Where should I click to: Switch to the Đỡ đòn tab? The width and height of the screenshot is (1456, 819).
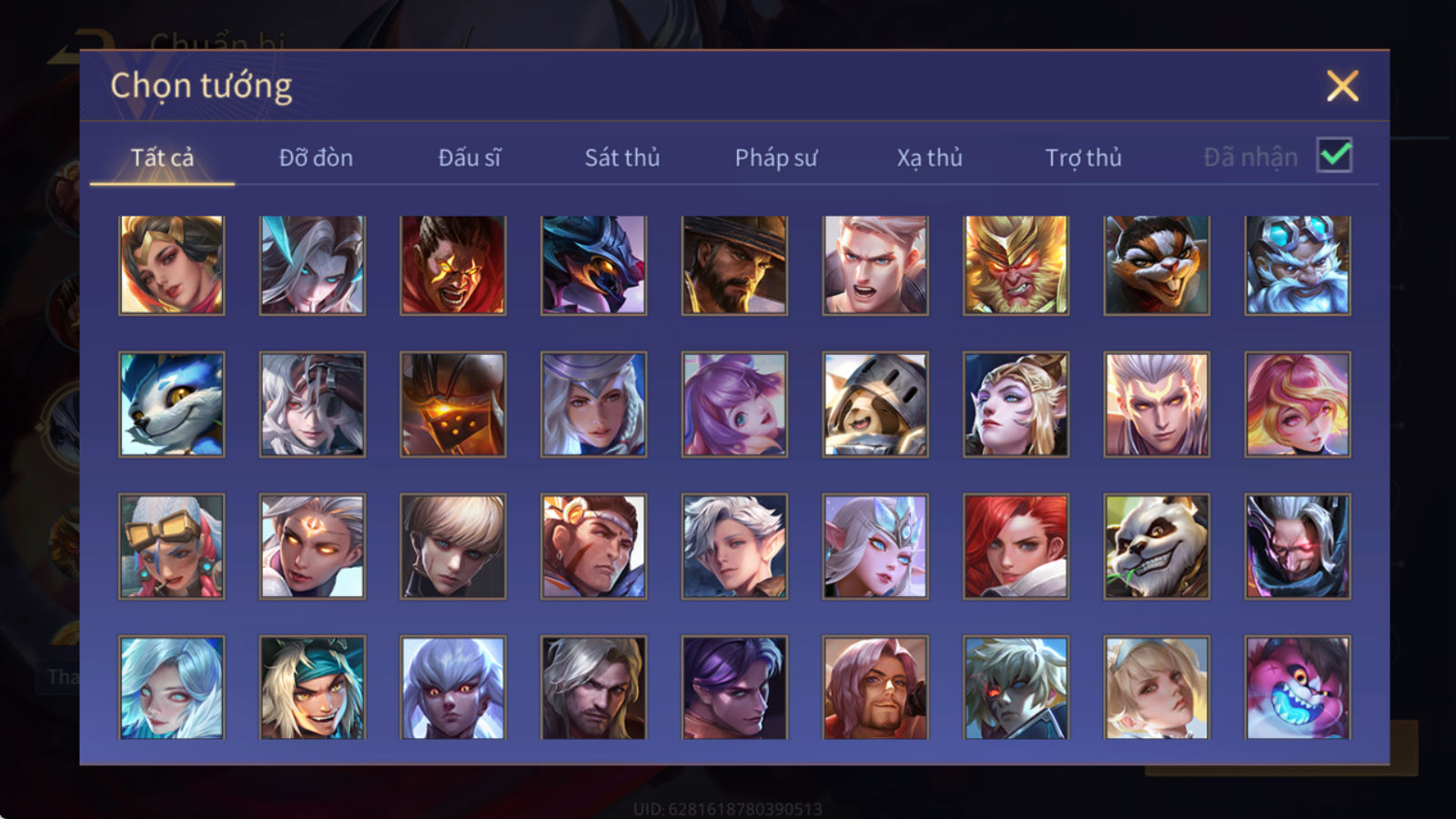[316, 157]
